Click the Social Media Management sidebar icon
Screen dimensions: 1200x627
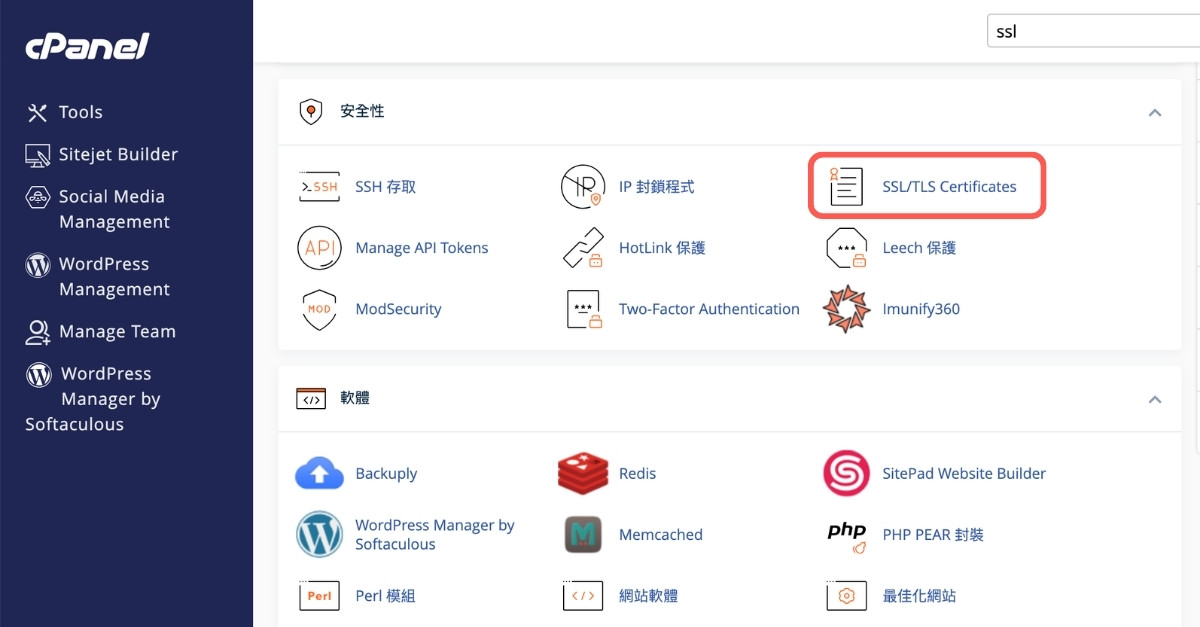point(37,197)
